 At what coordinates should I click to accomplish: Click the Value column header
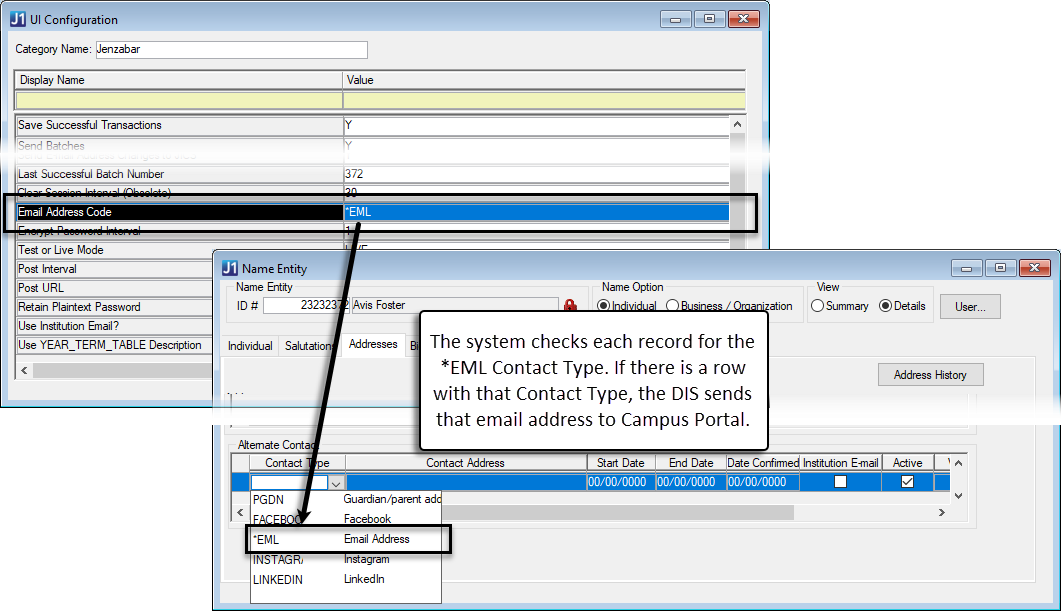pos(544,80)
